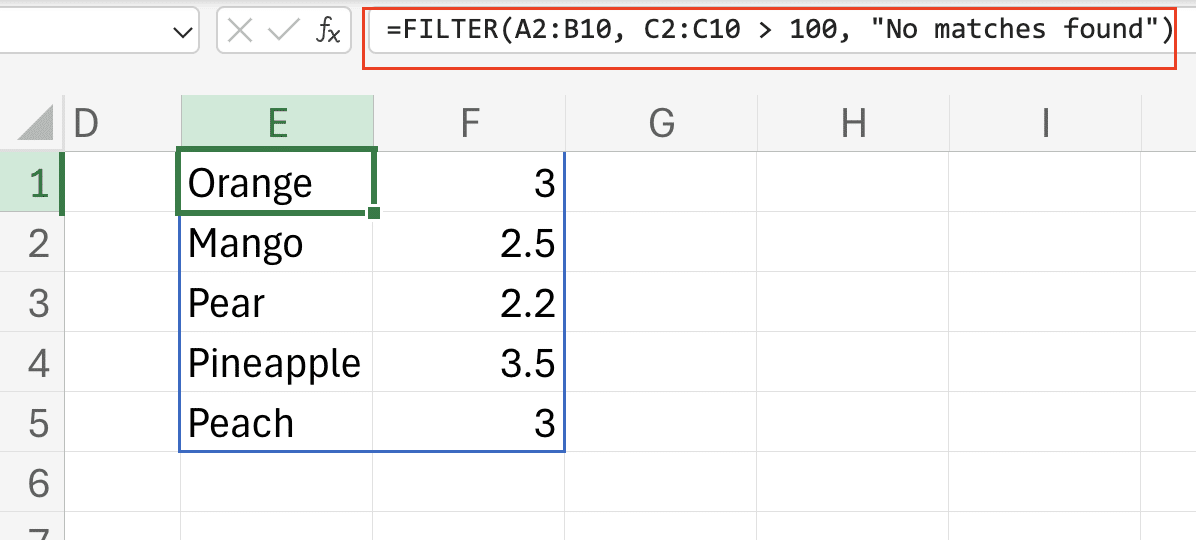Click the green fill handle on cell E1
Viewport: 1196px width, 540px height.
373,212
